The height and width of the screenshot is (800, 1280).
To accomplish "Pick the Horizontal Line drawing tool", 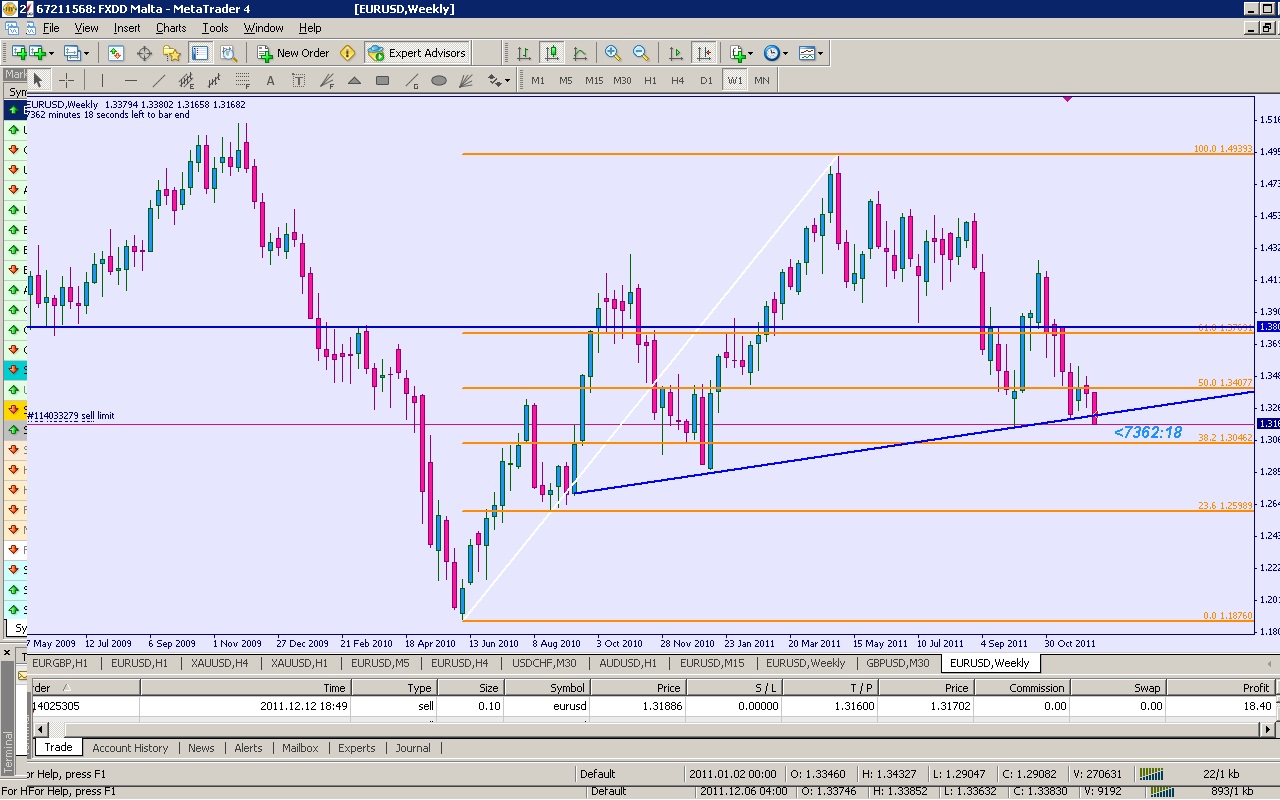I will 130,80.
